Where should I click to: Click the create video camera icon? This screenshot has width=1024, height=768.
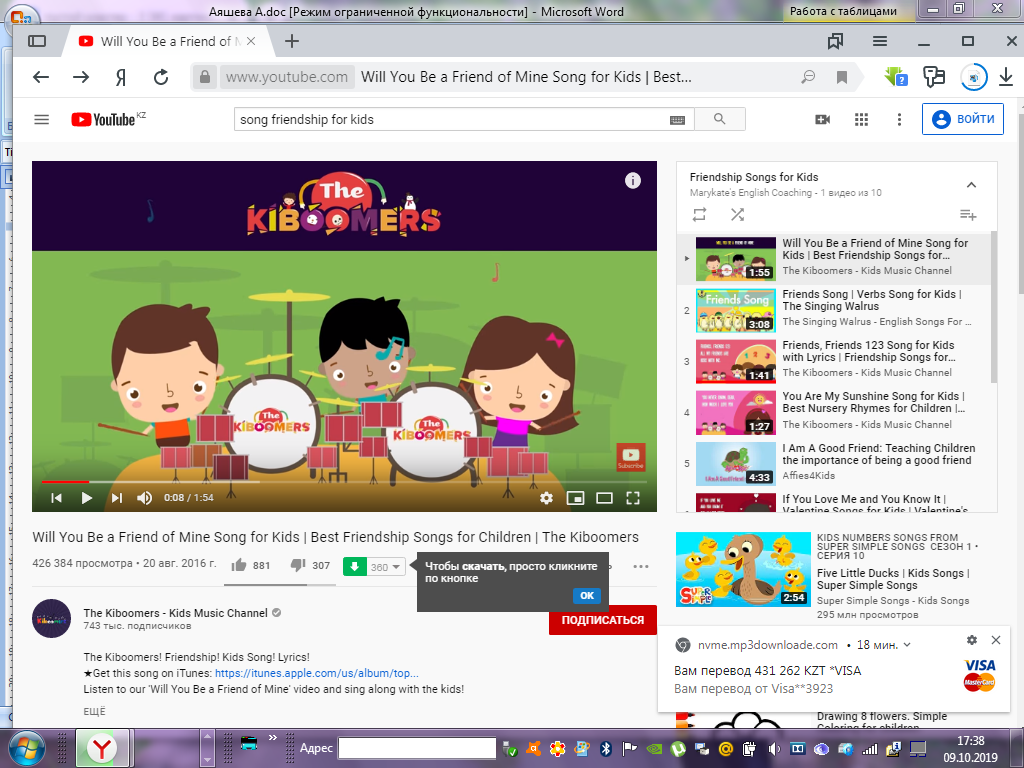823,120
